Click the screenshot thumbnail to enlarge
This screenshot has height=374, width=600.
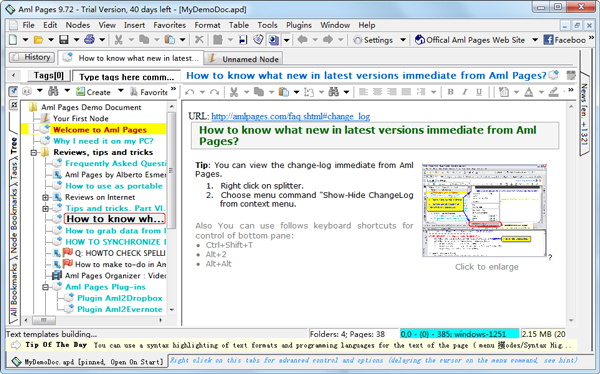click(484, 210)
